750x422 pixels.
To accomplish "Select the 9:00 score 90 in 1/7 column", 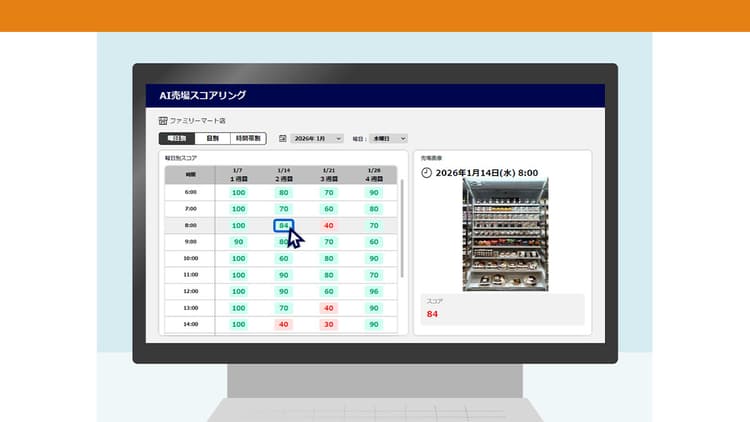I will click(238, 242).
